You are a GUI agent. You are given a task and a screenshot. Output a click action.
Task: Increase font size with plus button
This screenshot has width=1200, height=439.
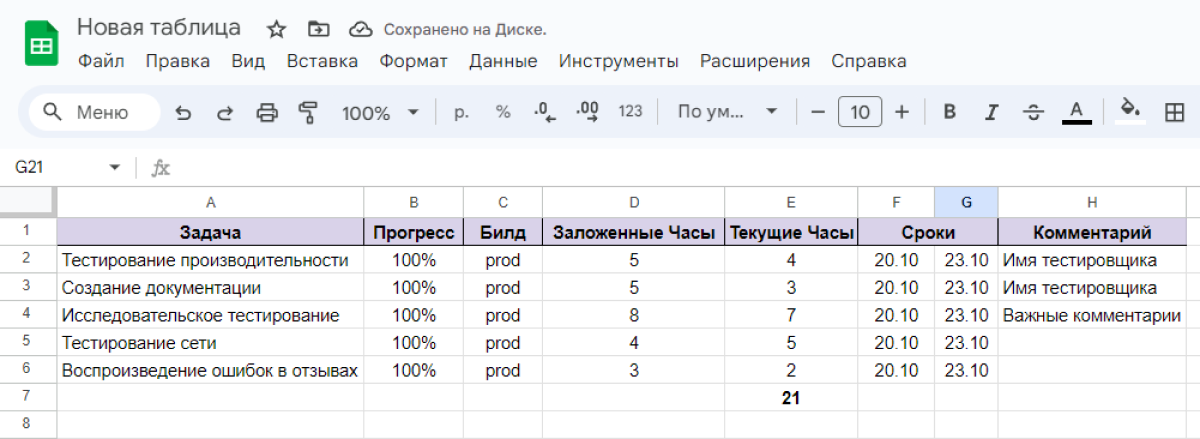point(902,112)
